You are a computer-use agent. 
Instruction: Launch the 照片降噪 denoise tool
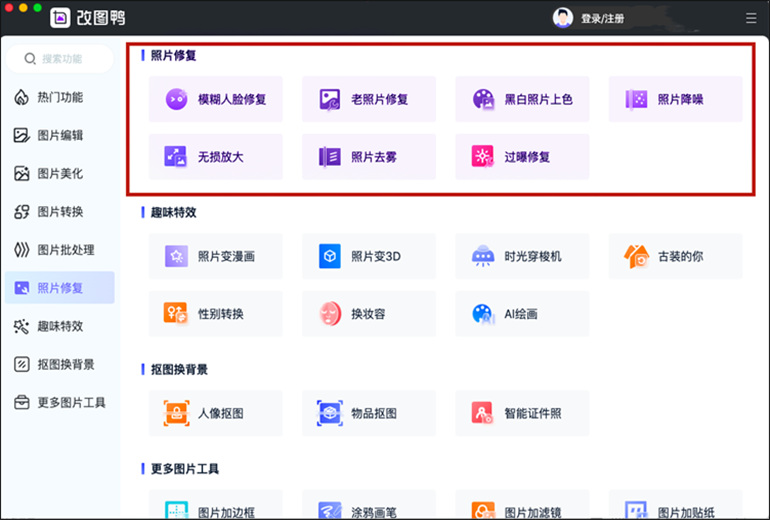click(x=675, y=99)
